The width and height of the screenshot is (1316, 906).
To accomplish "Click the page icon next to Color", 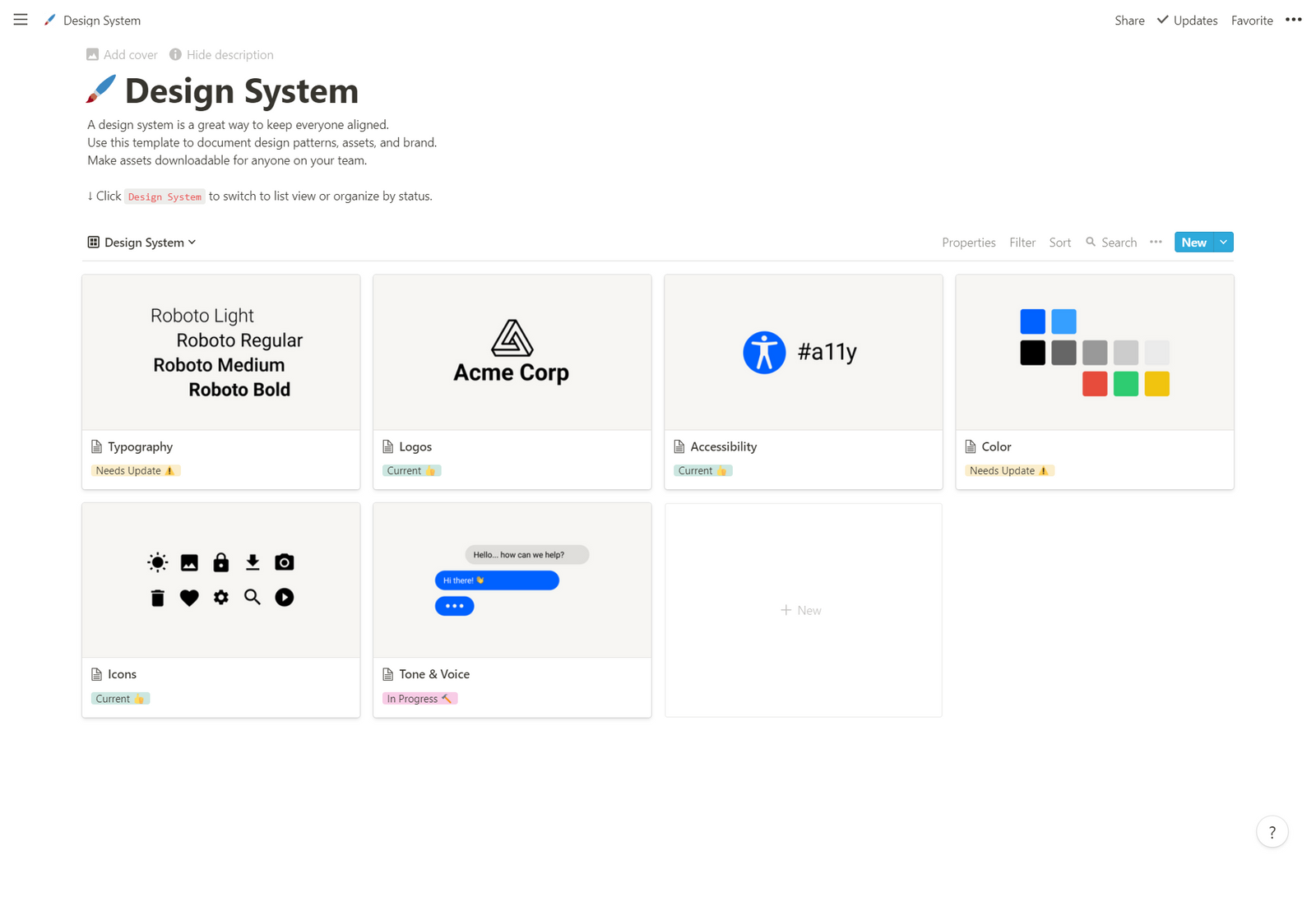I will (971, 446).
